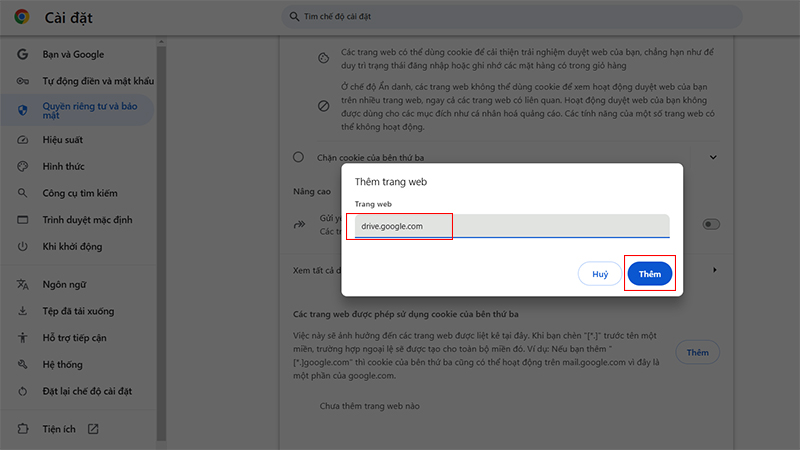
Task: Click the download icon for Tệp đã tải xuống
Action: 22,311
